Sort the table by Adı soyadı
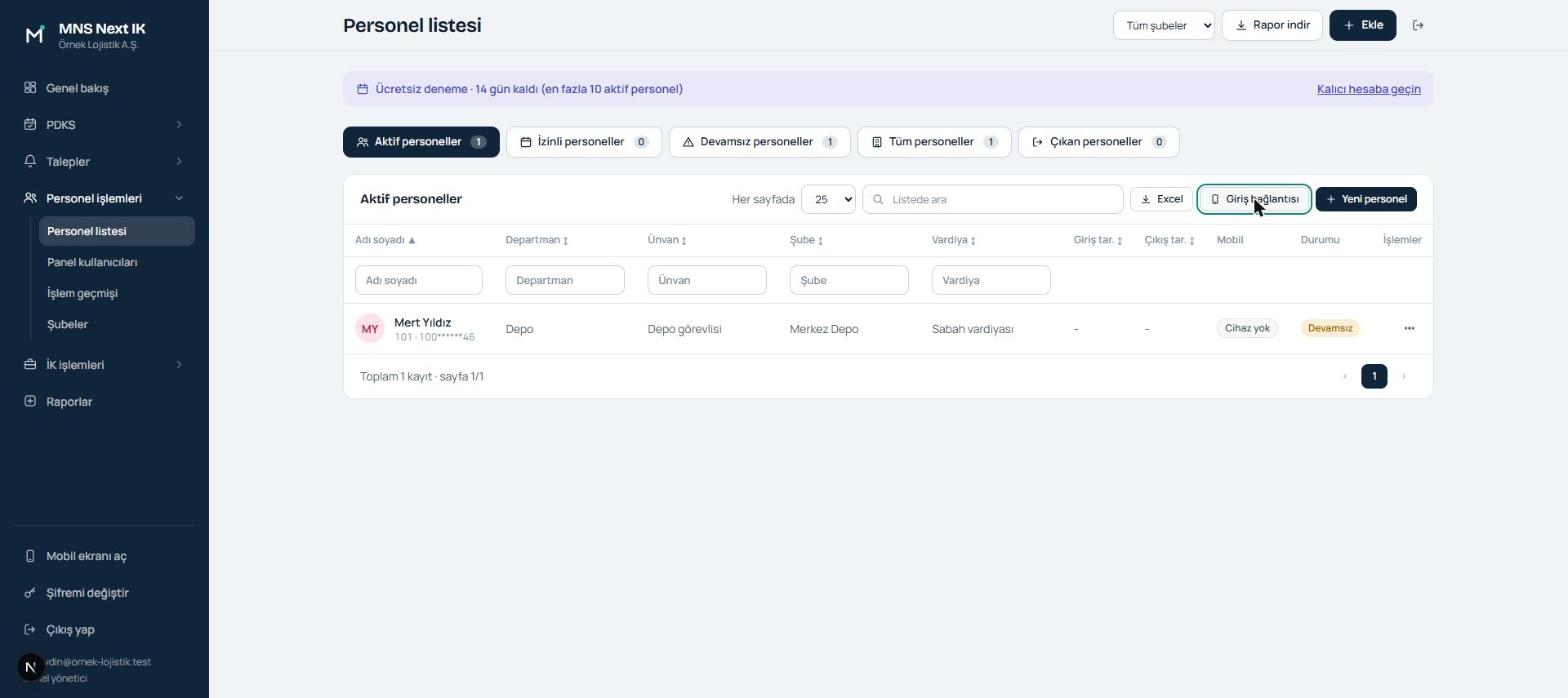 pos(385,240)
